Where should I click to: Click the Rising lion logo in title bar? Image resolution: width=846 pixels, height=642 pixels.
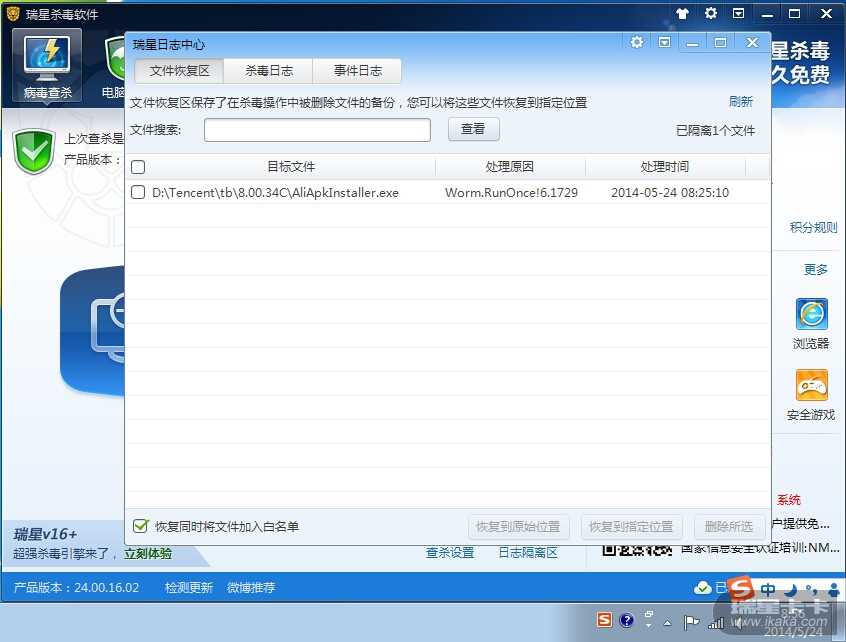click(x=13, y=13)
